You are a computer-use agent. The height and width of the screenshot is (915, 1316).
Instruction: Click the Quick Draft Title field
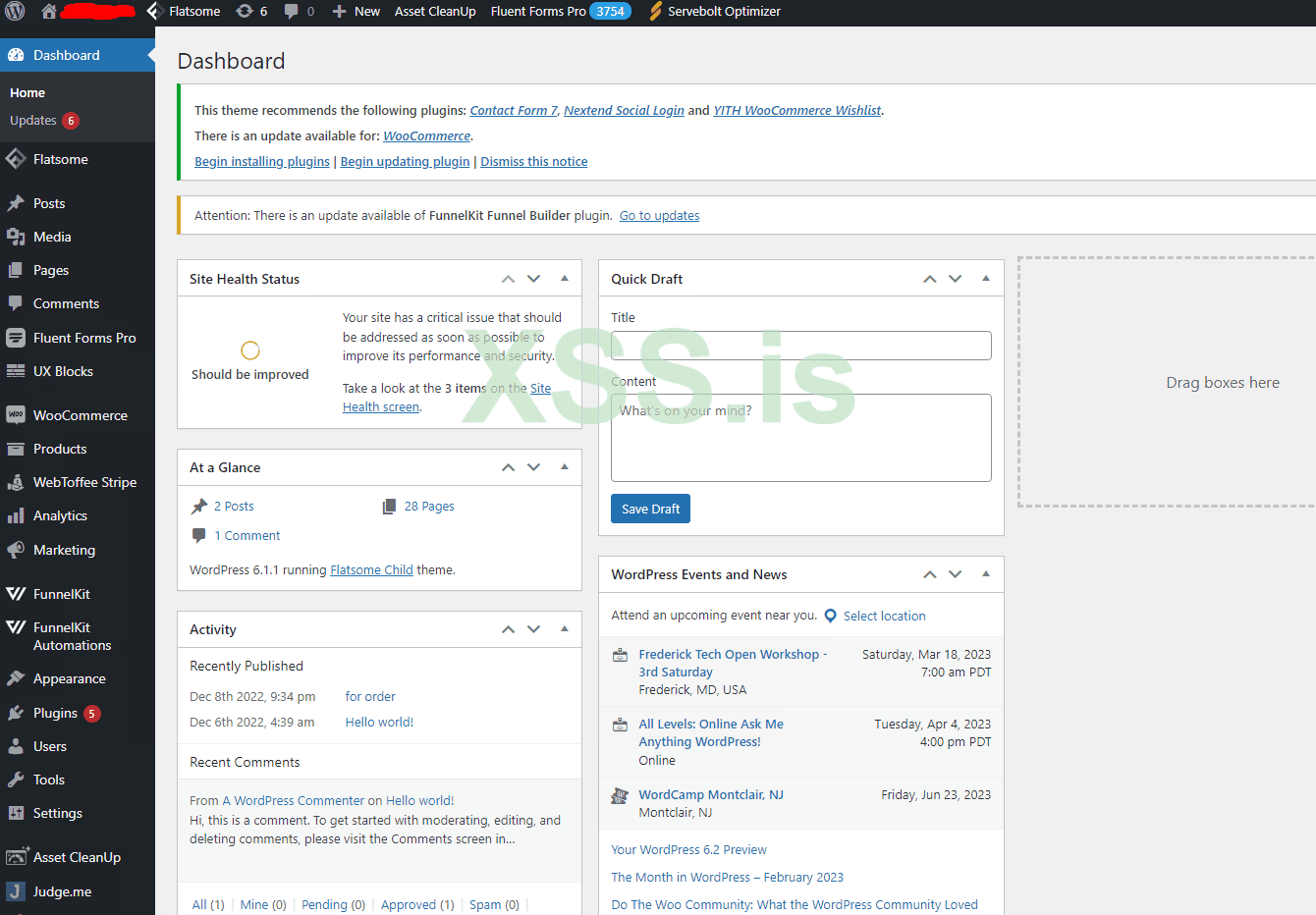pyautogui.click(x=801, y=346)
